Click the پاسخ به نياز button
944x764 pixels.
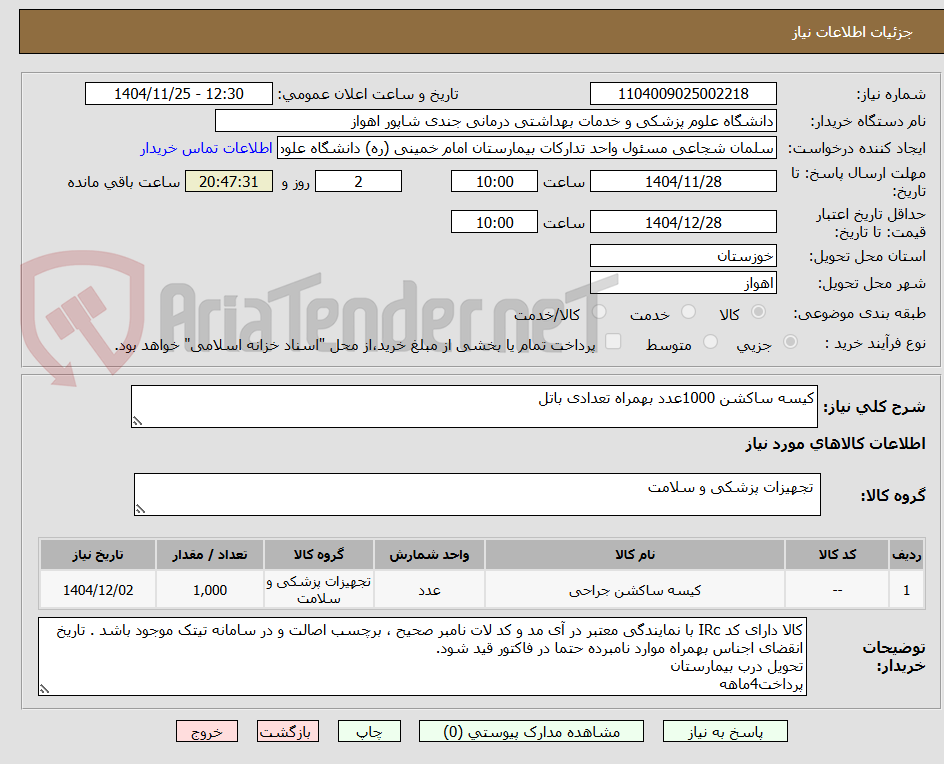pyautogui.click(x=725, y=731)
